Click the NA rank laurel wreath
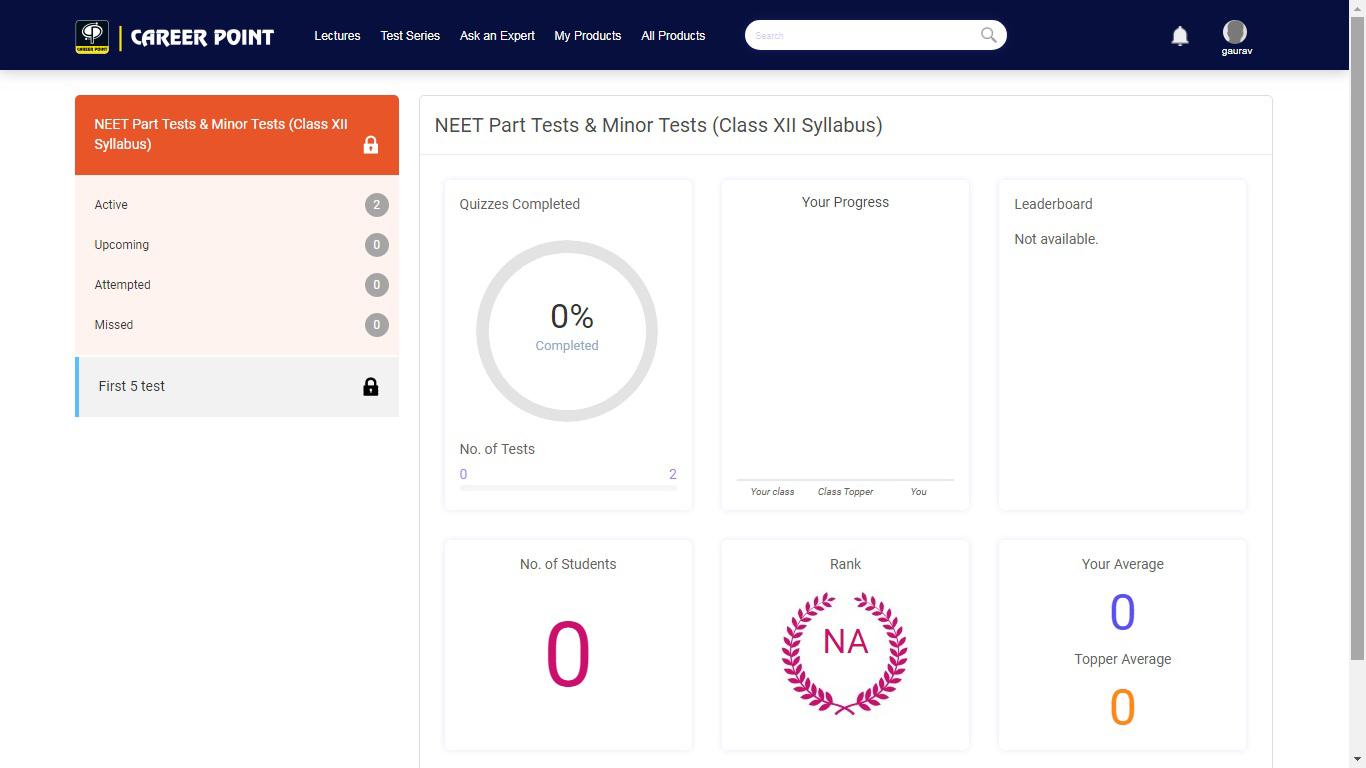The width and height of the screenshot is (1366, 768). pos(845,653)
